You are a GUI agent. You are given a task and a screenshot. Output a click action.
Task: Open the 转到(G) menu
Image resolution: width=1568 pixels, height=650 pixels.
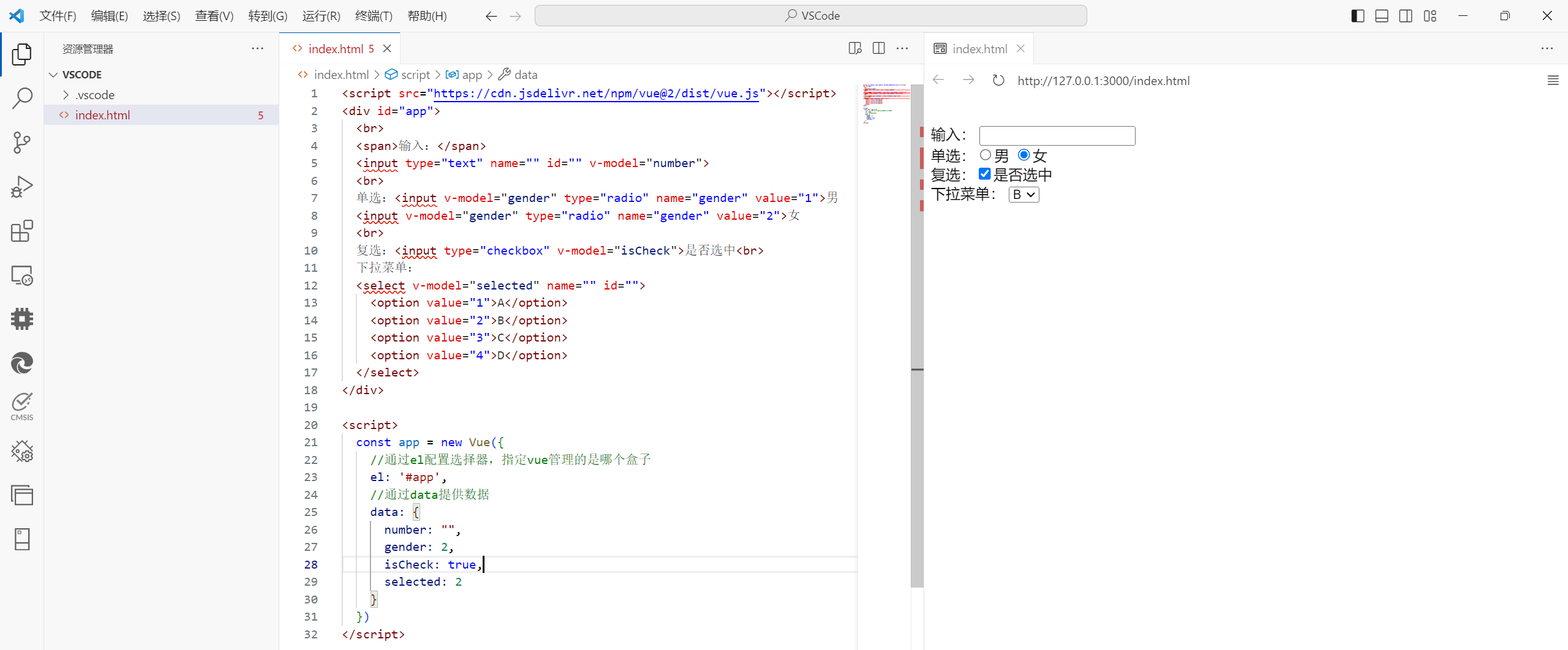tap(268, 16)
